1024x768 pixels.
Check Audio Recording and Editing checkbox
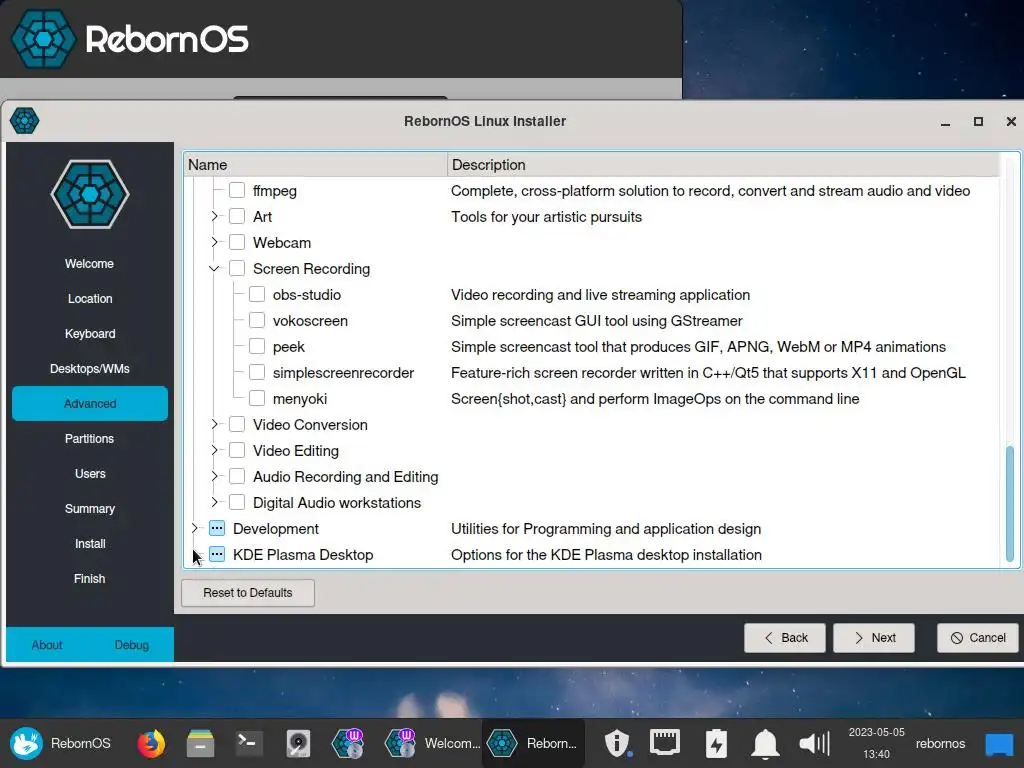[237, 476]
